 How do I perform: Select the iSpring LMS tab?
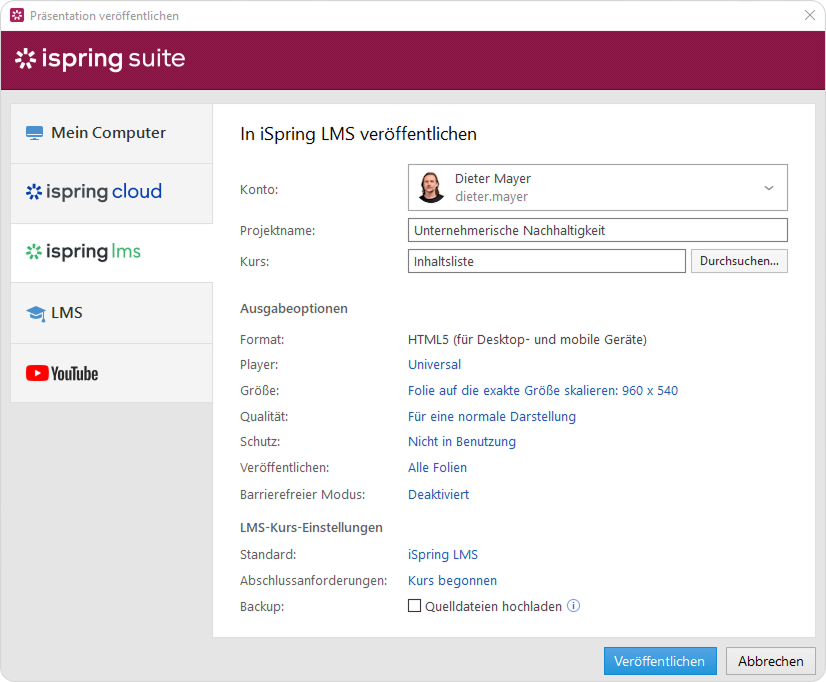click(111, 252)
